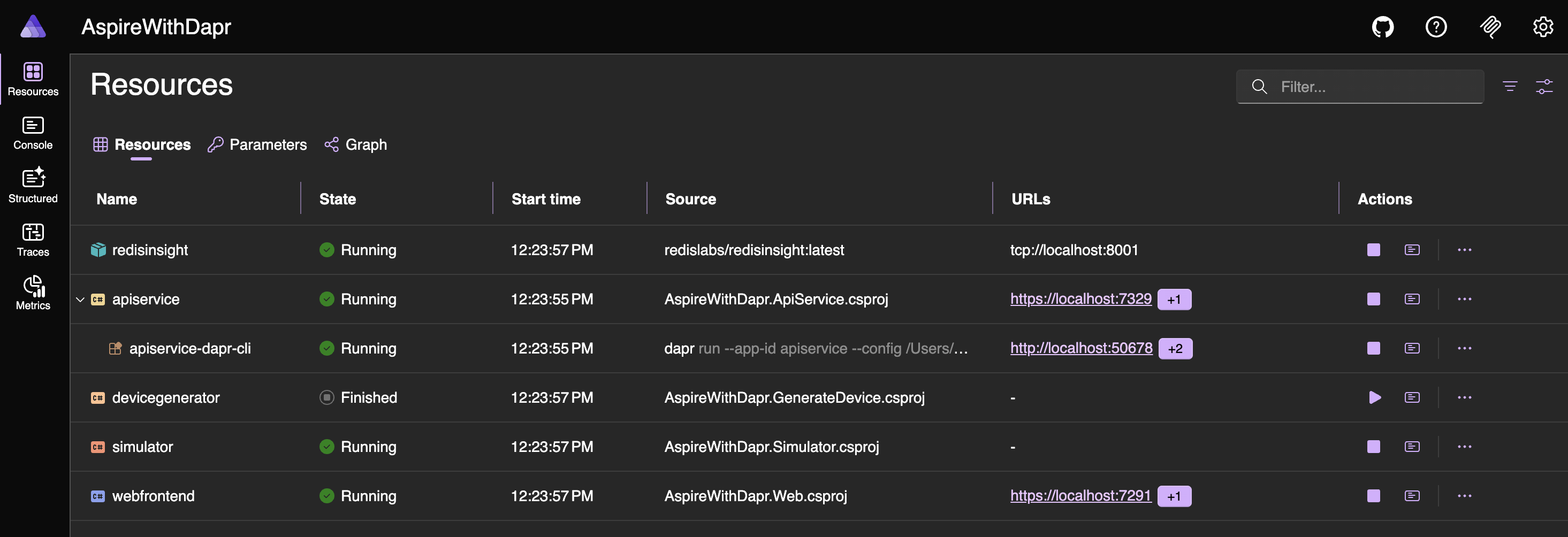Open the https://localhost:7329 link
The height and width of the screenshot is (537, 1568).
pyautogui.click(x=1080, y=298)
